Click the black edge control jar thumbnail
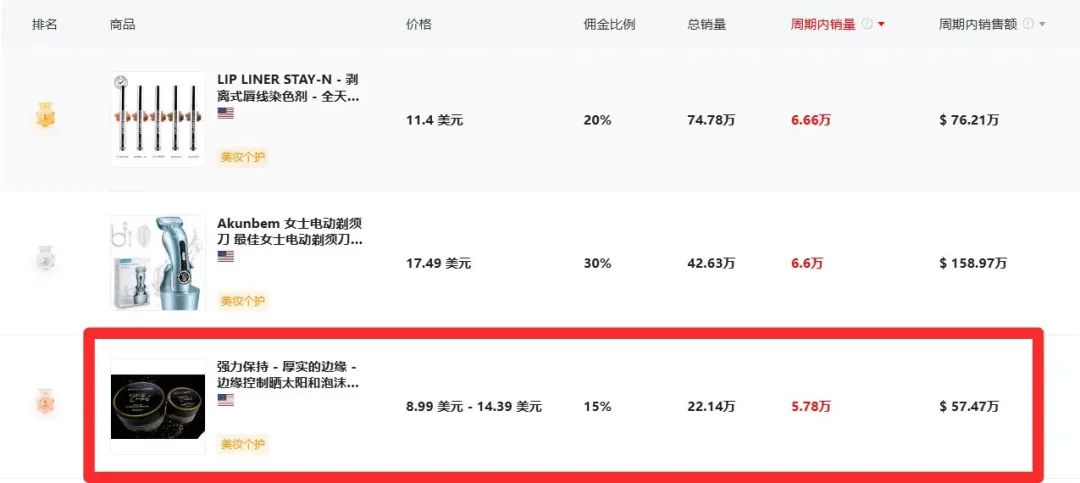 tap(157, 406)
